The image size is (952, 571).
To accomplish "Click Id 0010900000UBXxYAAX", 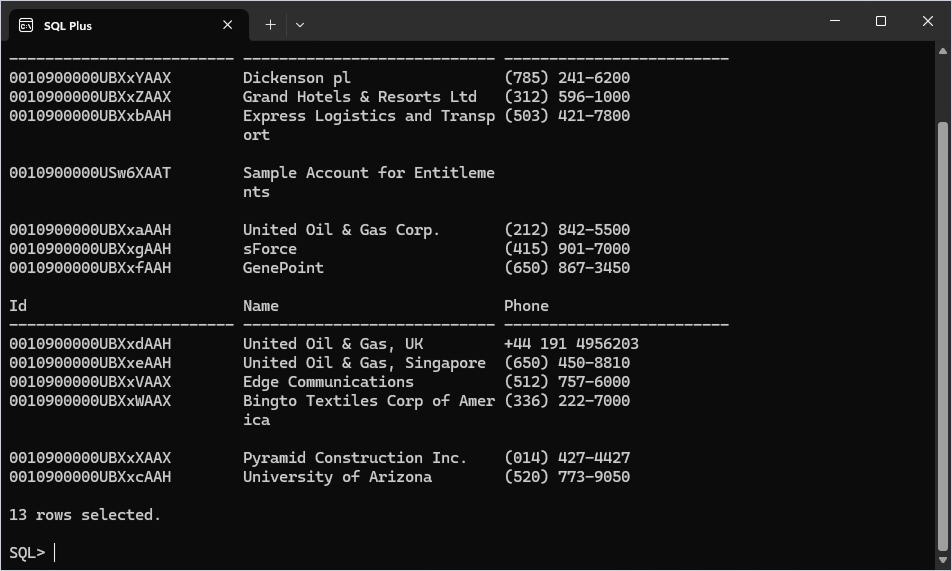I will click(90, 78).
